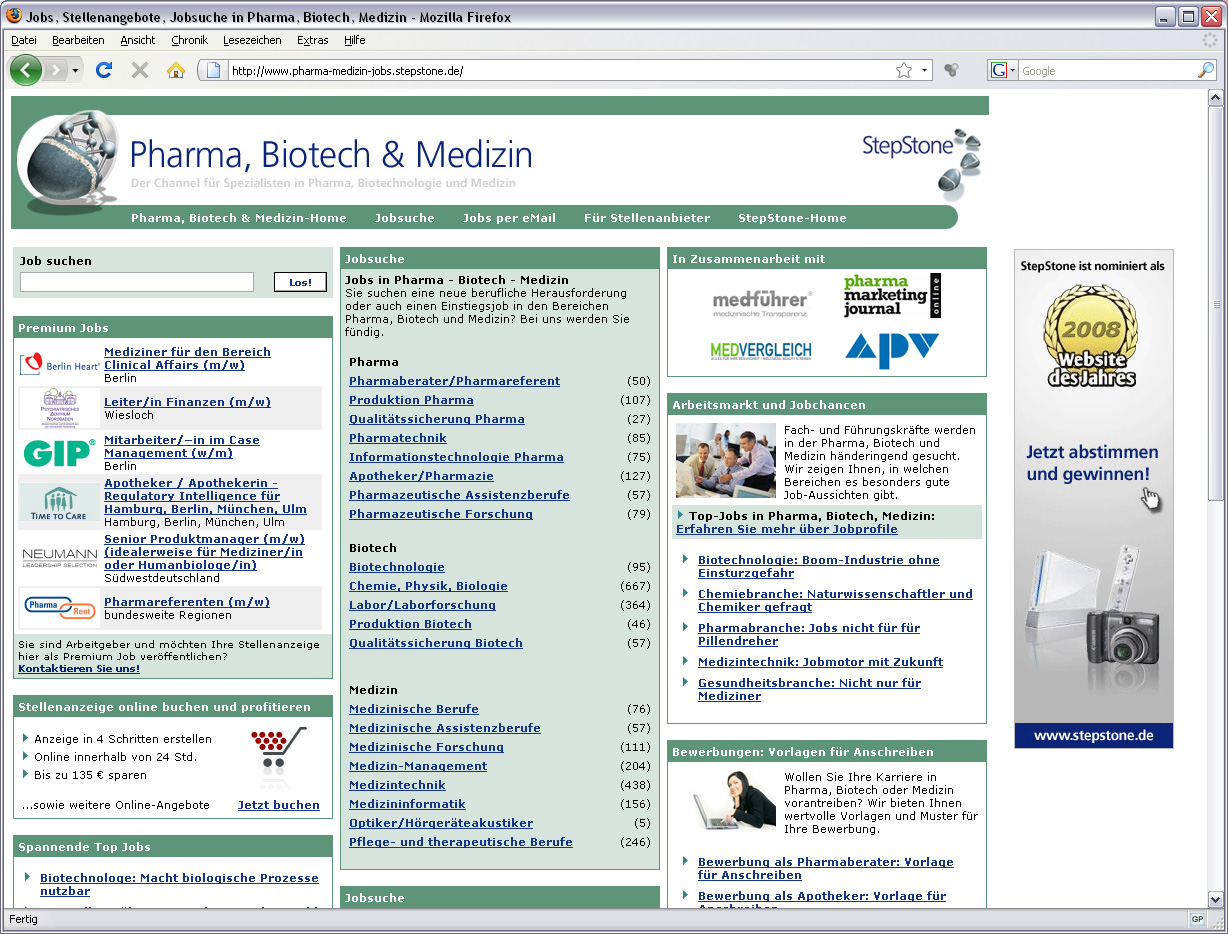
Task: Click the Google search input box
Action: click(1107, 71)
